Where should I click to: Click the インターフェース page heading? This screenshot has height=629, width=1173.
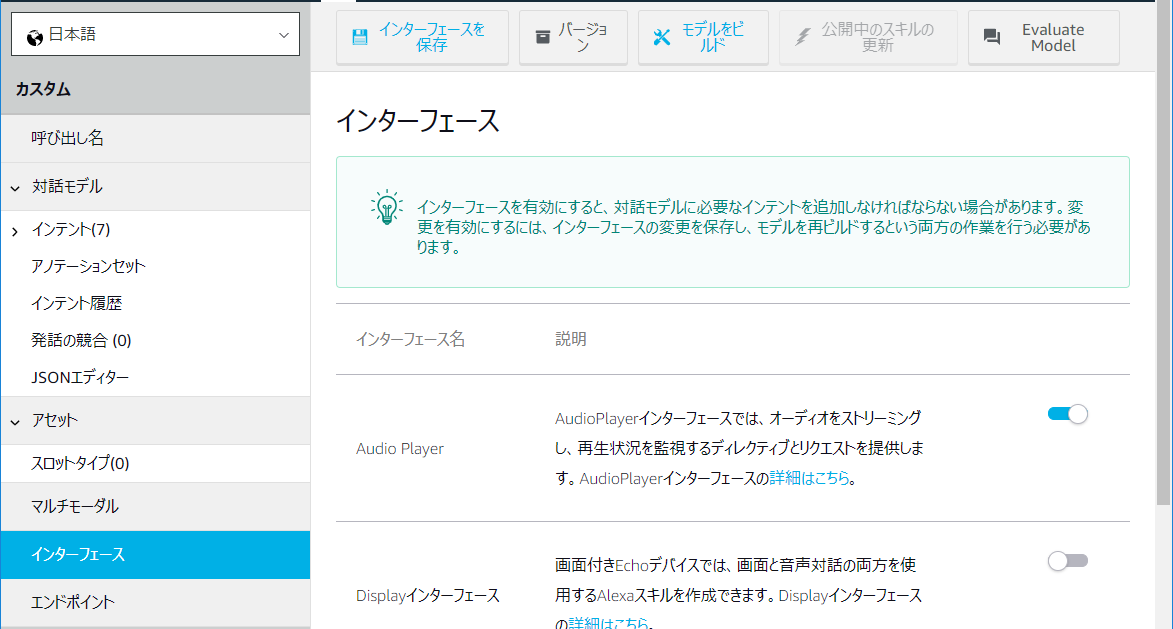[417, 121]
